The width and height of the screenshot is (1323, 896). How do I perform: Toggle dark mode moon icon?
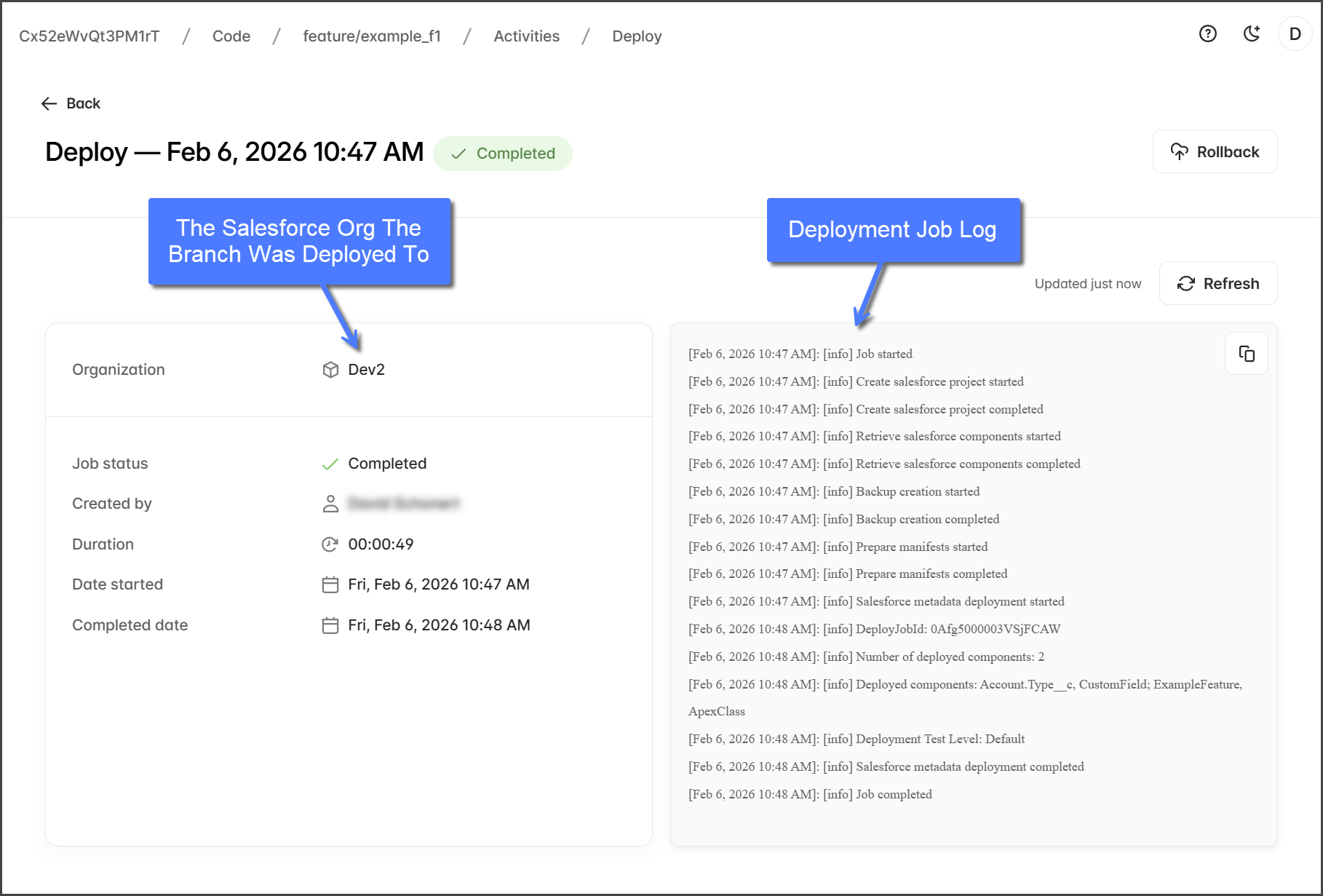click(x=1252, y=33)
